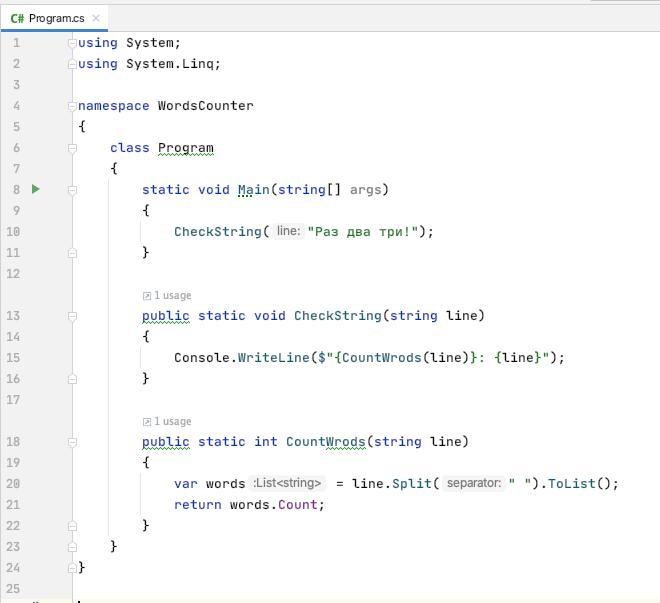660x603 pixels.
Task: Click 'var' keyword on line 20
Action: [186, 484]
